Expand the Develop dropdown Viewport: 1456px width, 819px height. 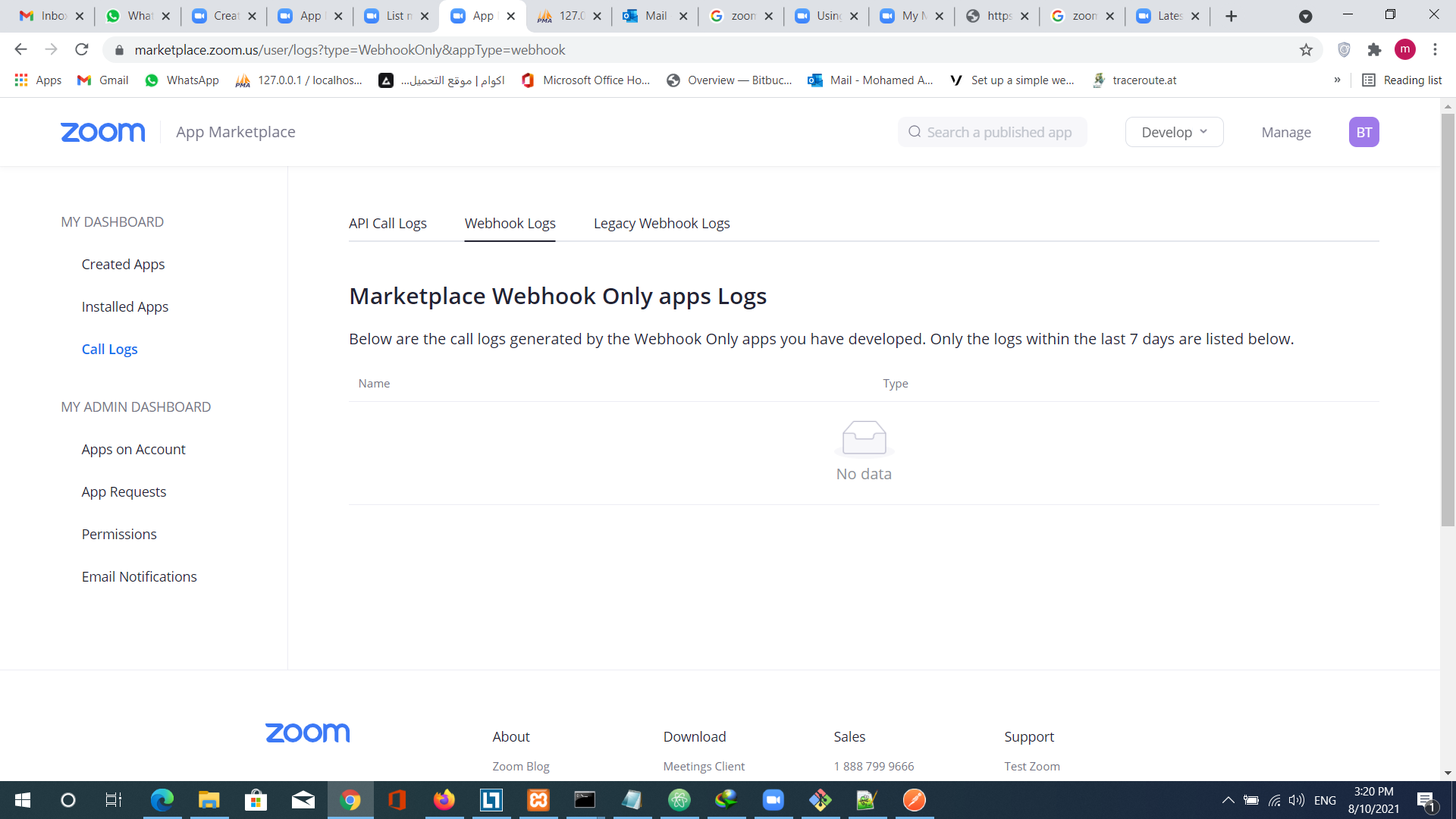point(1174,132)
